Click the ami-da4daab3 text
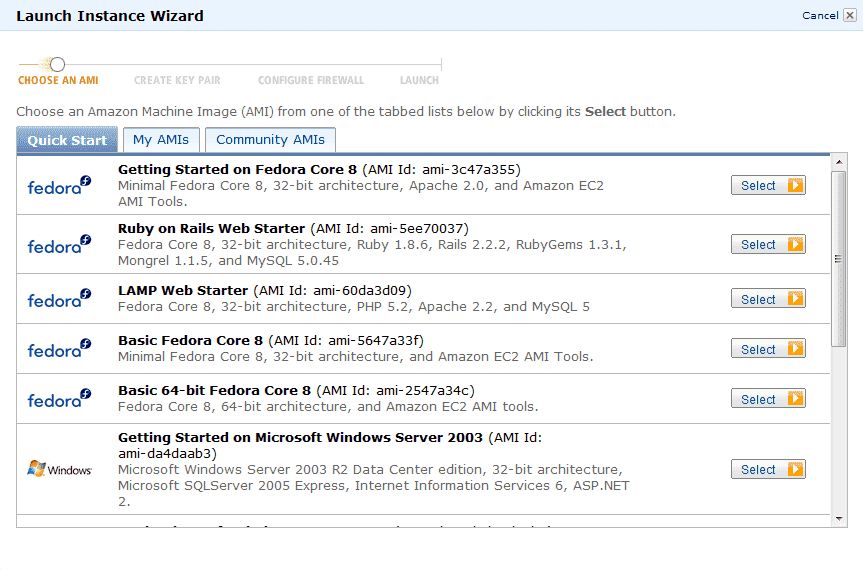The image size is (863, 570). [167, 453]
